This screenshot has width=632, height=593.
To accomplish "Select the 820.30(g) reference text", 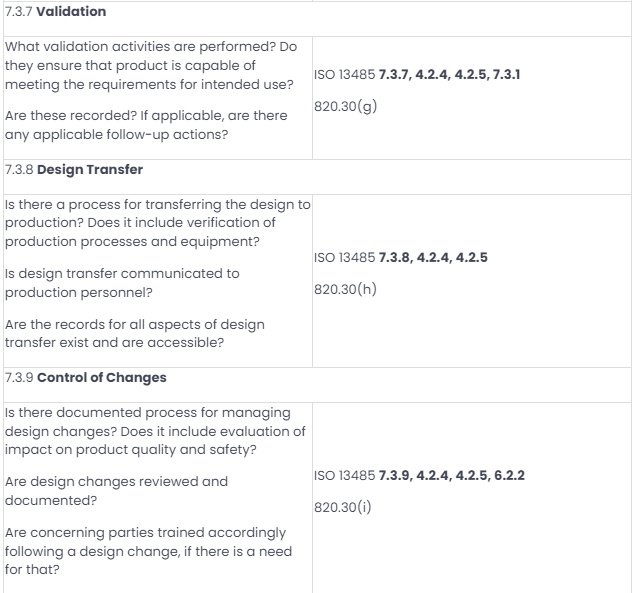I will 345,106.
